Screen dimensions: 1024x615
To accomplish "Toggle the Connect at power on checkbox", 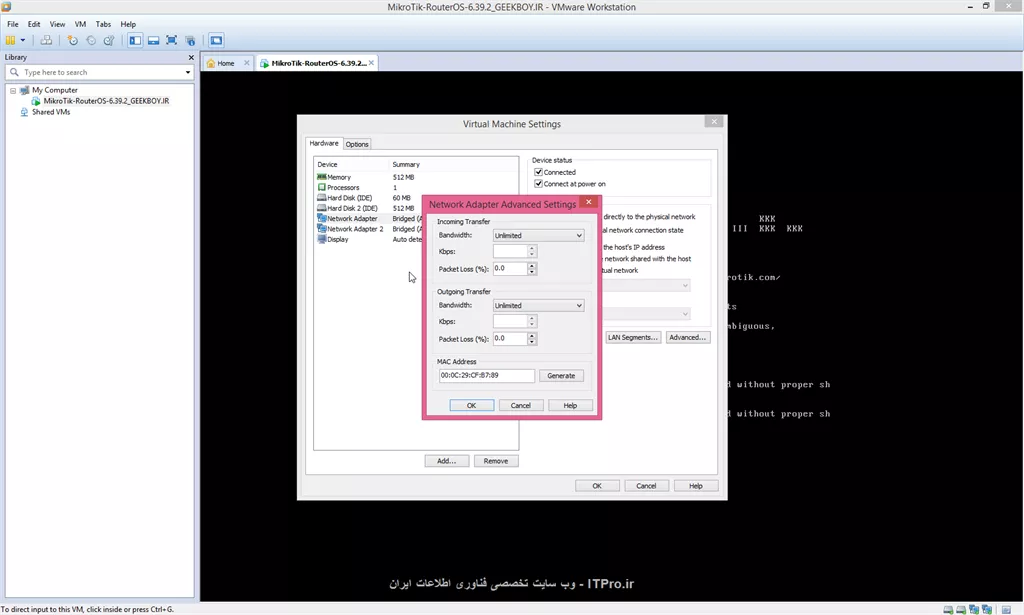I will (538, 184).
